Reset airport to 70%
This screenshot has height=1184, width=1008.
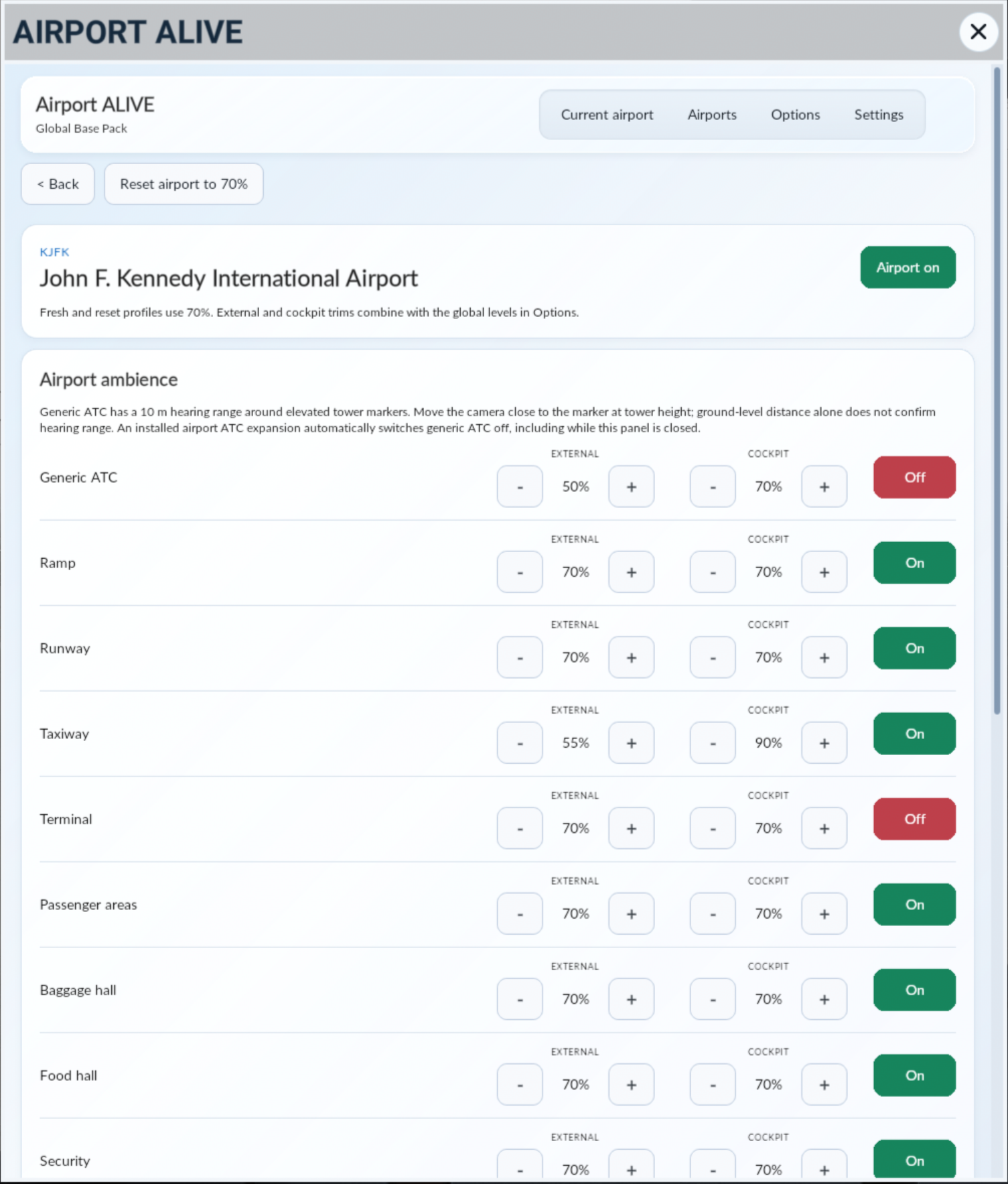point(184,184)
